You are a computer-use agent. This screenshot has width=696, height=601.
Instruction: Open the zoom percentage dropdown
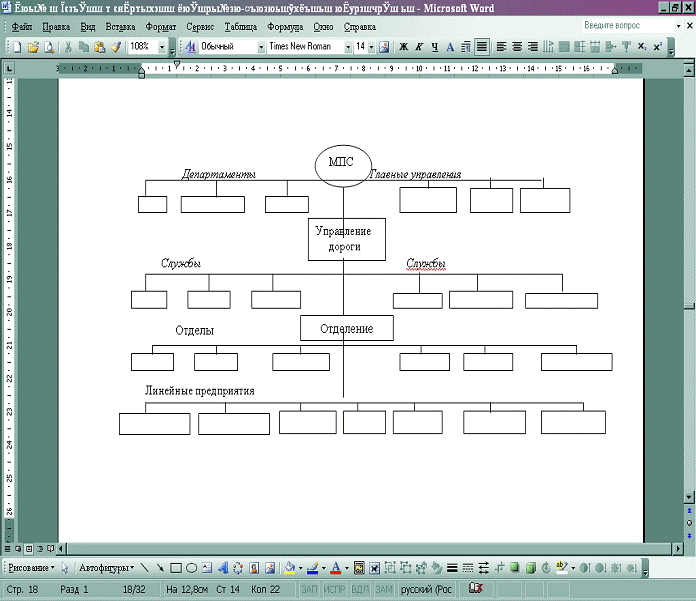162,47
